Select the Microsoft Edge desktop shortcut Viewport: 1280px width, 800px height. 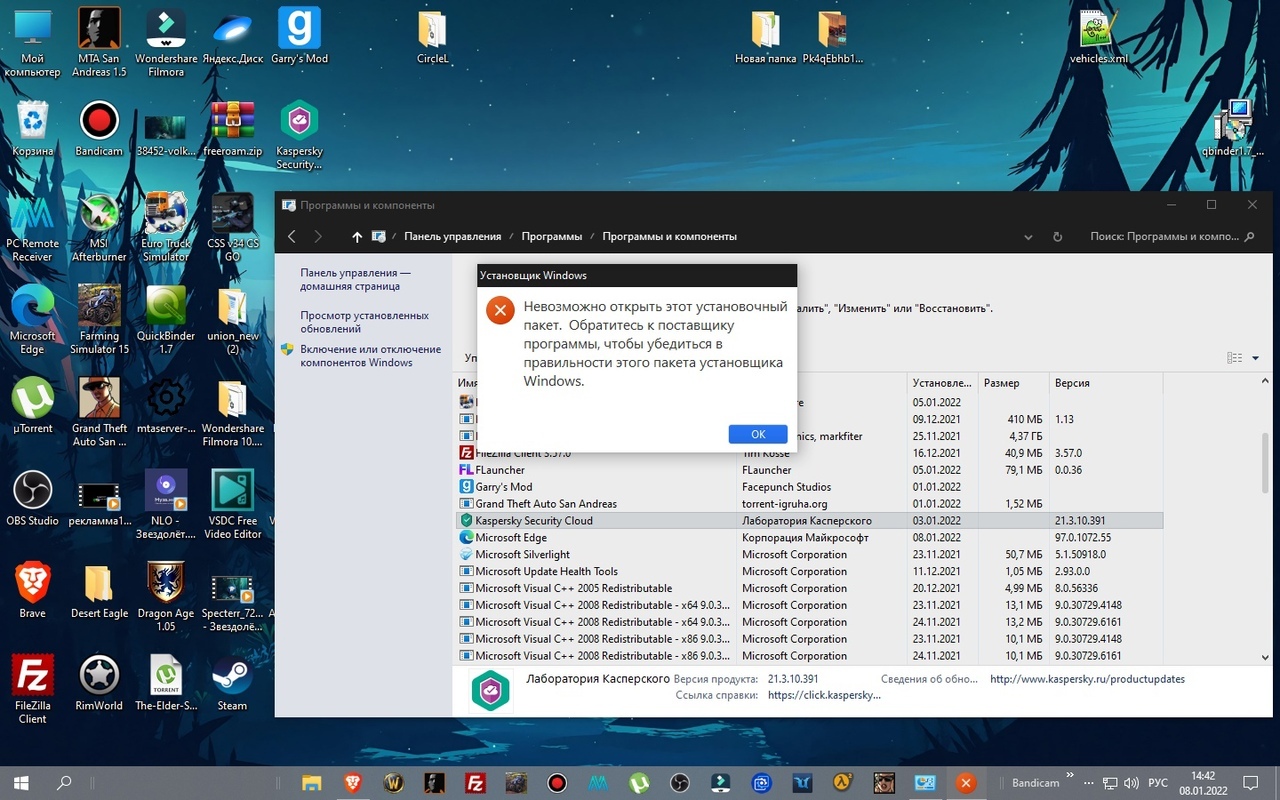click(x=32, y=319)
